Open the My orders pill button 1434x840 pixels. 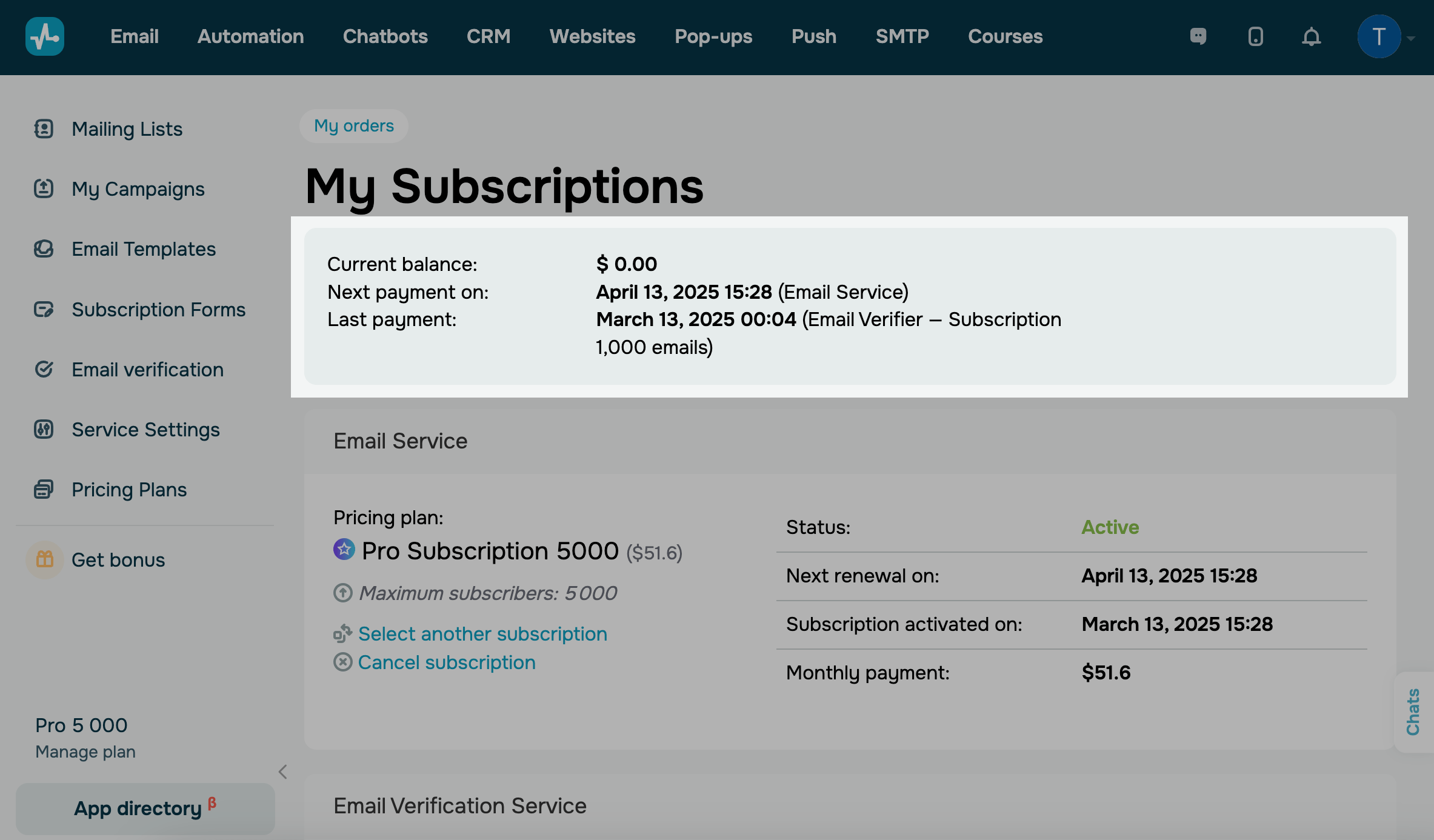point(353,125)
